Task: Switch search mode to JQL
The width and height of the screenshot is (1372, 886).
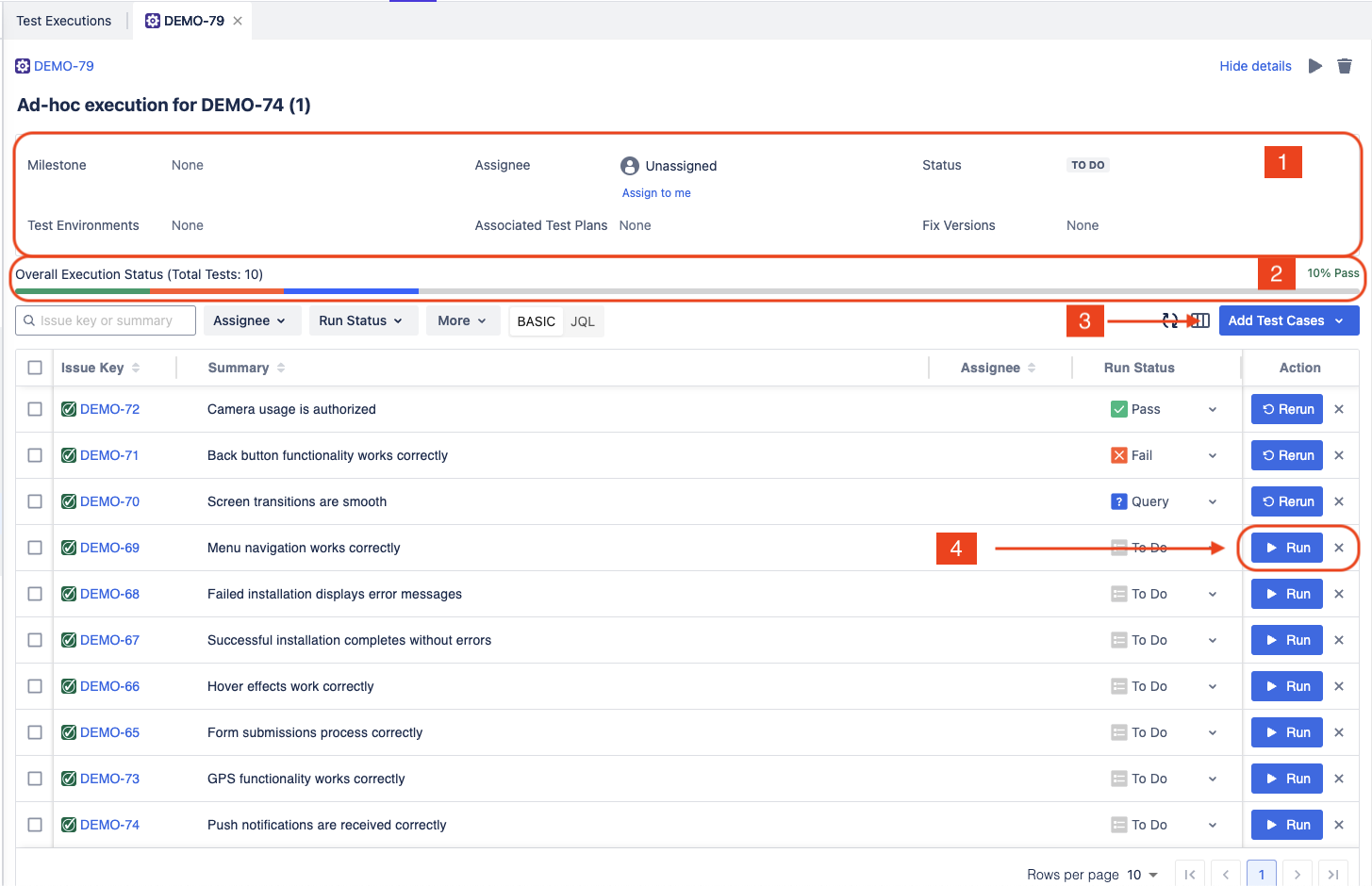Action: [583, 321]
